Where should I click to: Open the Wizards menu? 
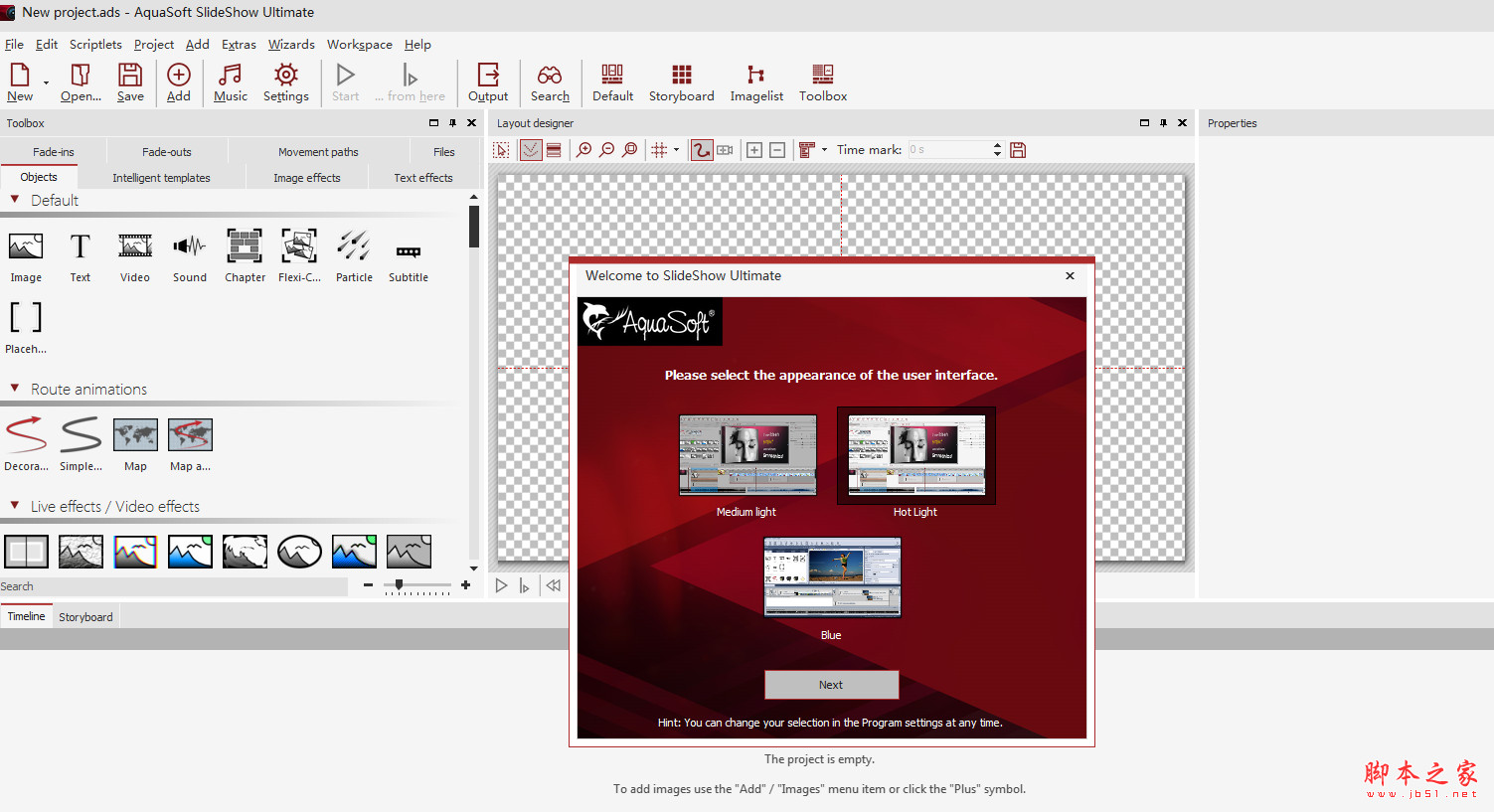click(x=290, y=45)
